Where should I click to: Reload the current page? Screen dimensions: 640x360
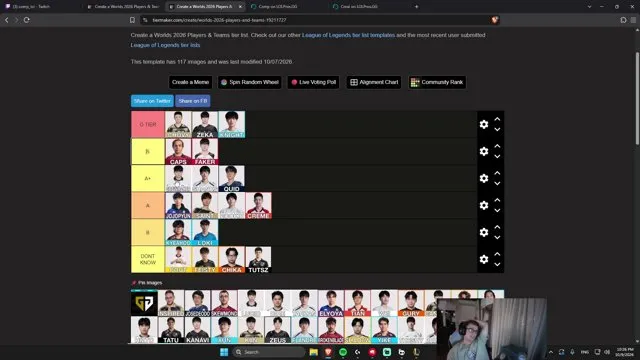(27, 20)
